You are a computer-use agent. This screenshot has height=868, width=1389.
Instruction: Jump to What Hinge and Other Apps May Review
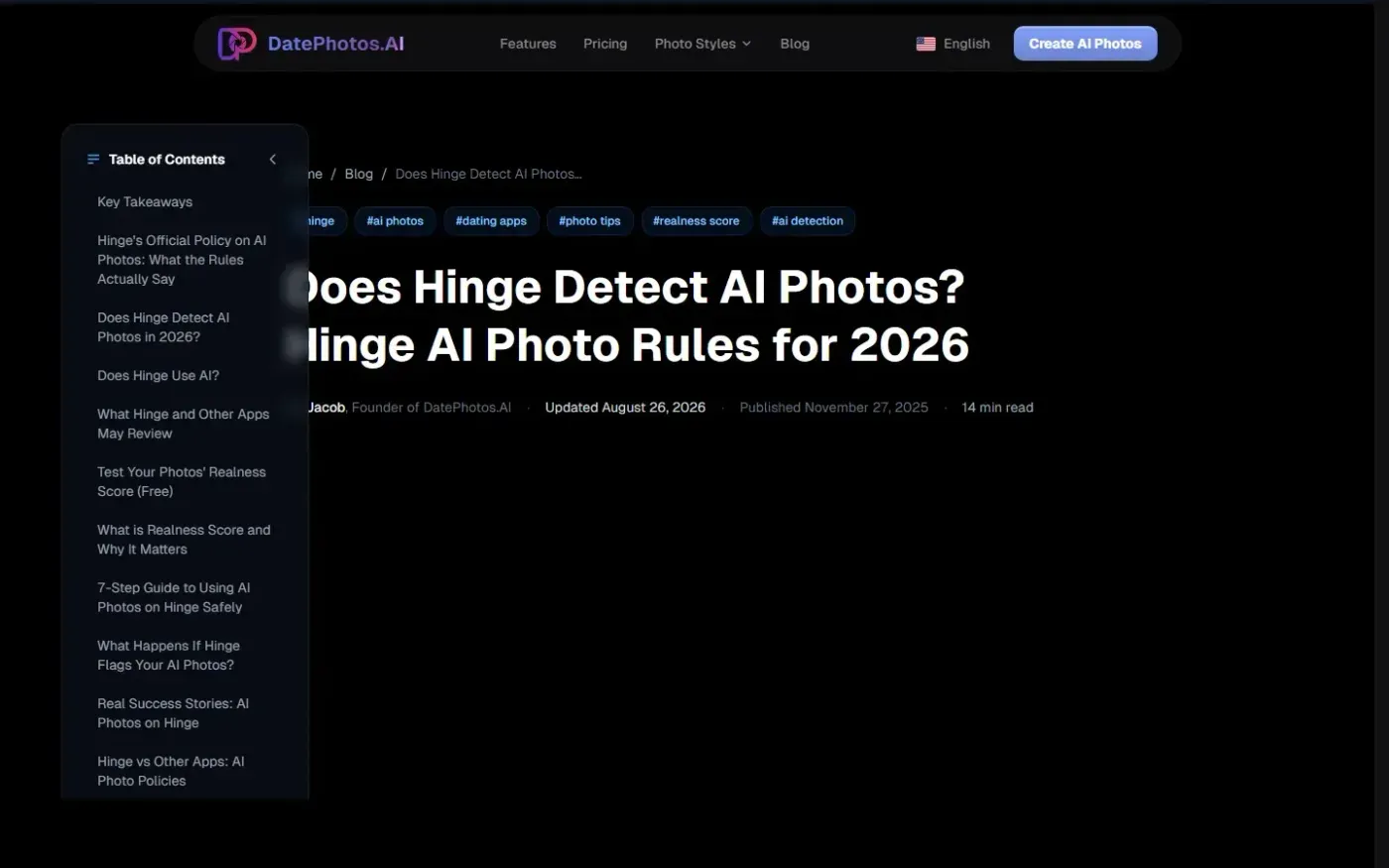click(x=184, y=424)
